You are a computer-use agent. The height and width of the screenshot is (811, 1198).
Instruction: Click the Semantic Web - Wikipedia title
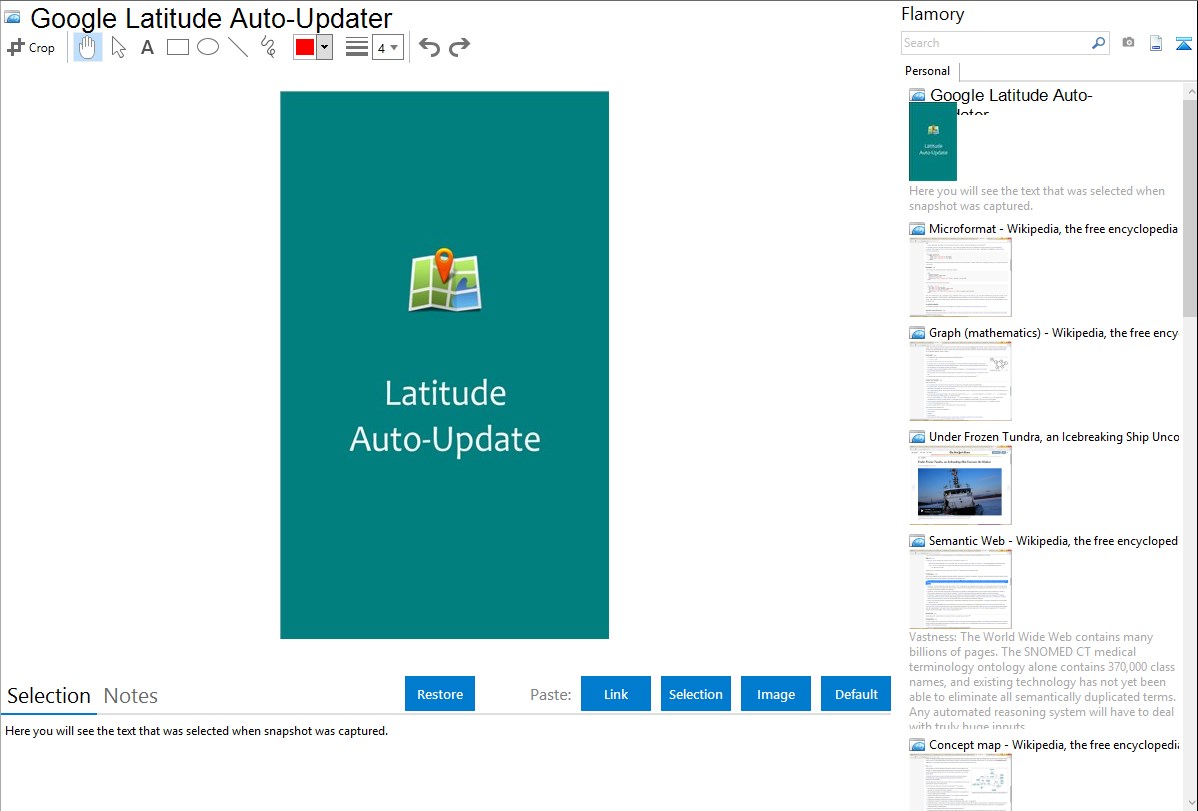point(1053,540)
